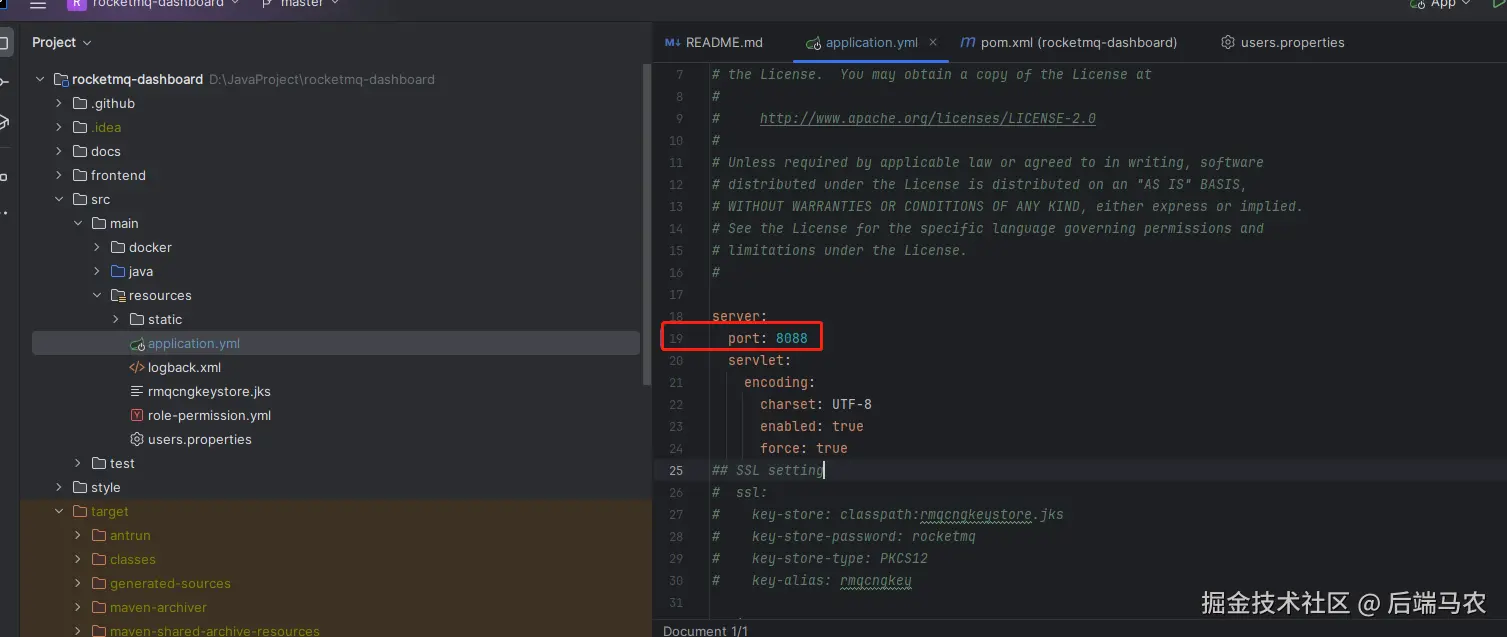Expand the .idea folder
1507x637 pixels.
[x=59, y=128]
